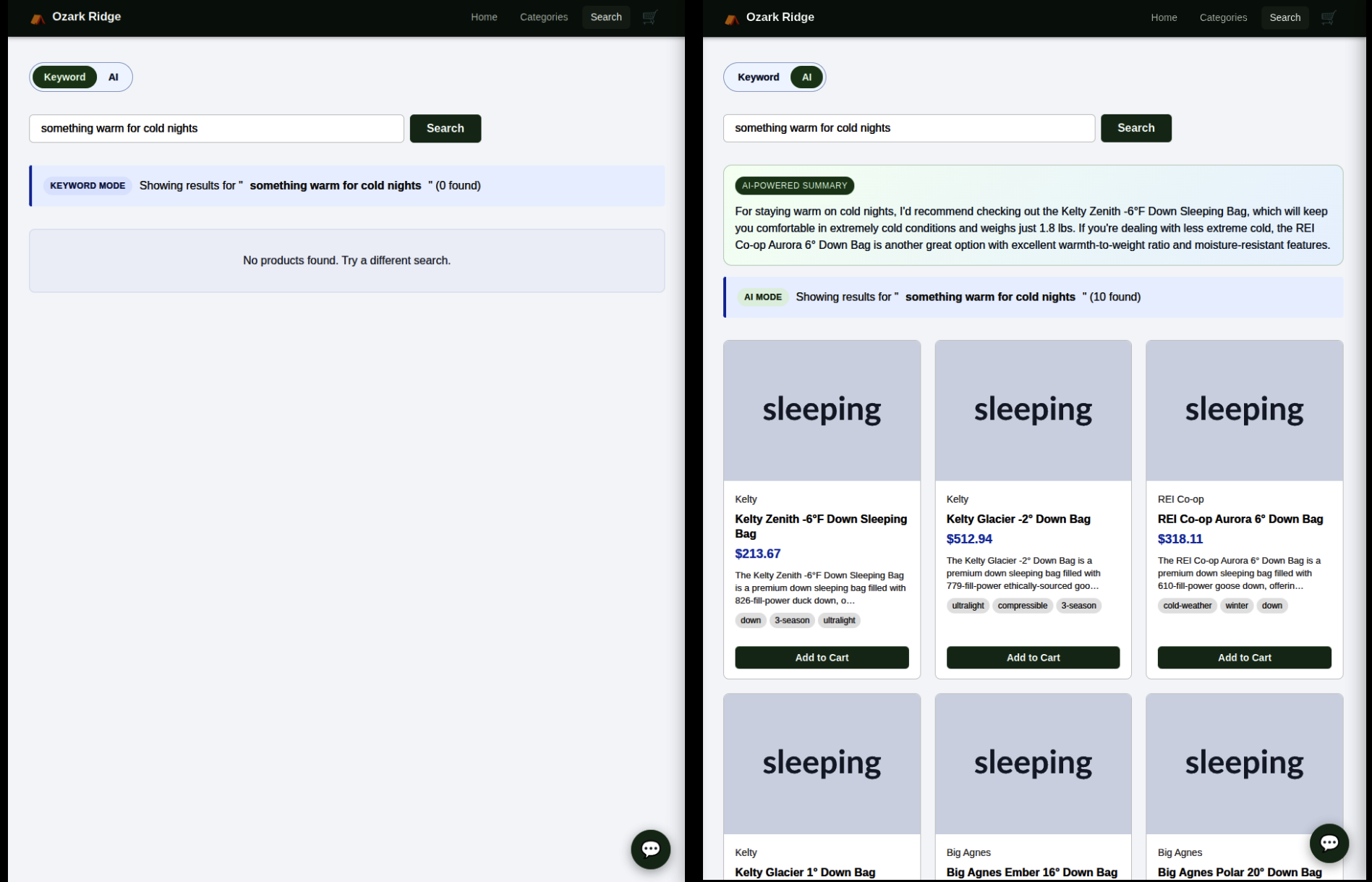Image resolution: width=1372 pixels, height=882 pixels.
Task: Select AI mode in the right window
Action: click(806, 77)
